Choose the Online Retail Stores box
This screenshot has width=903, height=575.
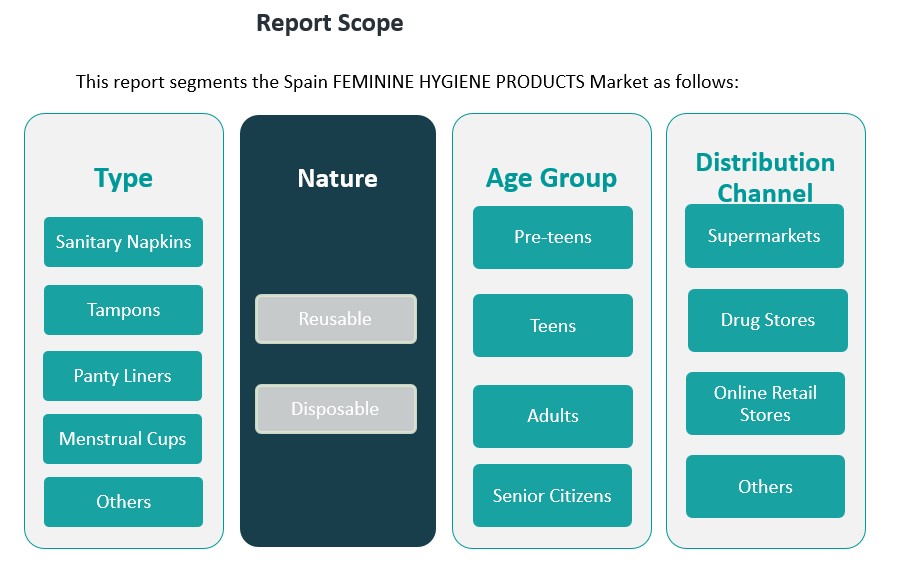tap(765, 404)
